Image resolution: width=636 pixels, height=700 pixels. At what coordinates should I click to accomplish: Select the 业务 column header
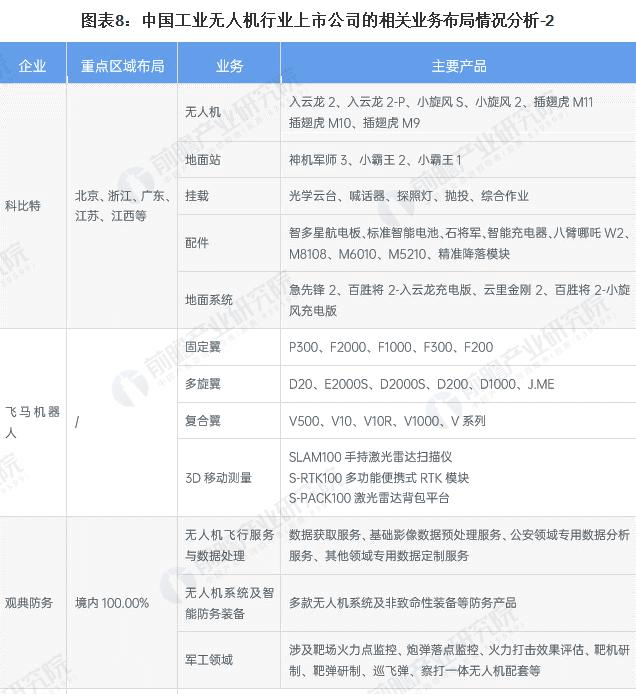point(229,63)
